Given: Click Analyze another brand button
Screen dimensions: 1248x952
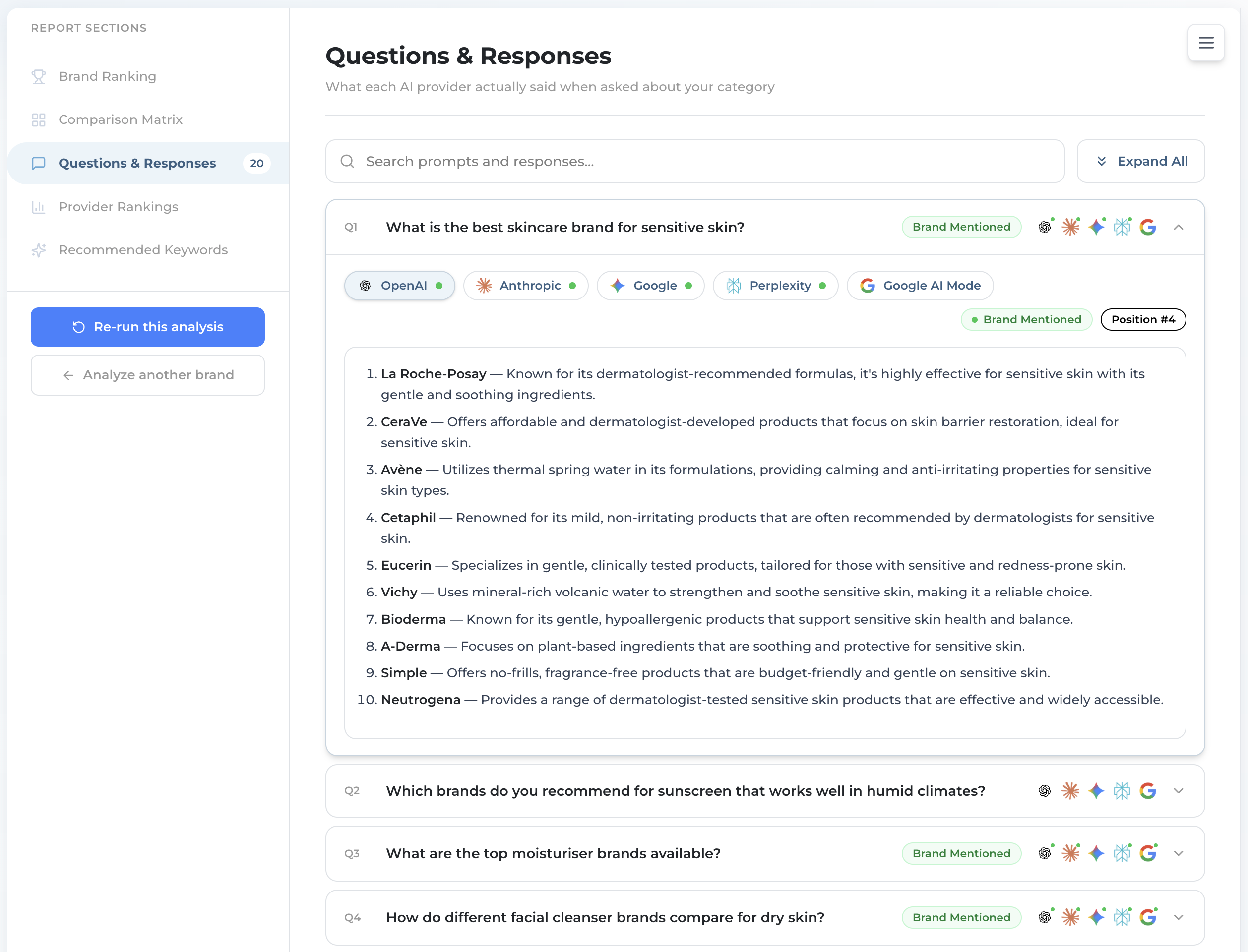Looking at the screenshot, I should coord(148,375).
